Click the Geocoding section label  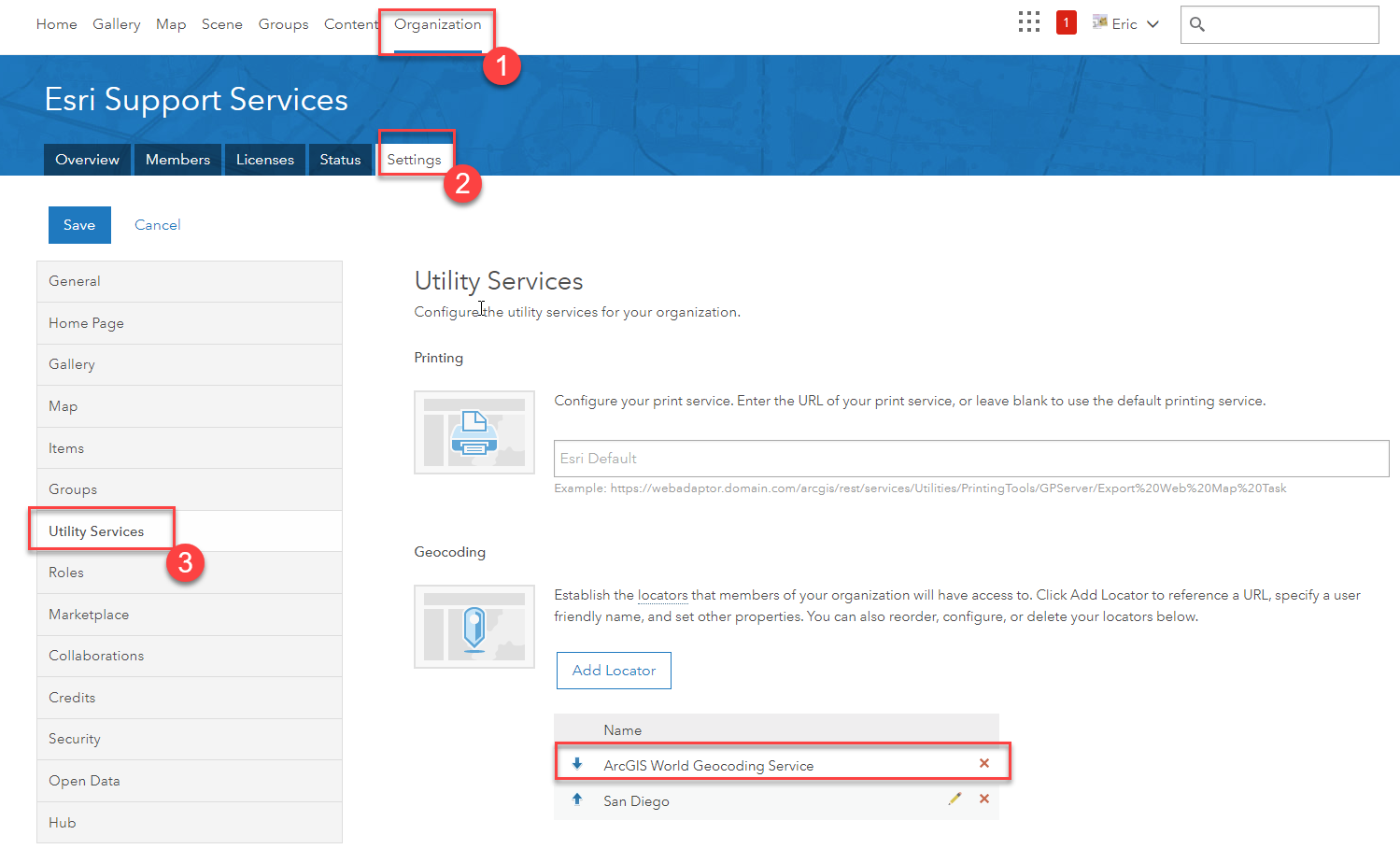click(450, 552)
